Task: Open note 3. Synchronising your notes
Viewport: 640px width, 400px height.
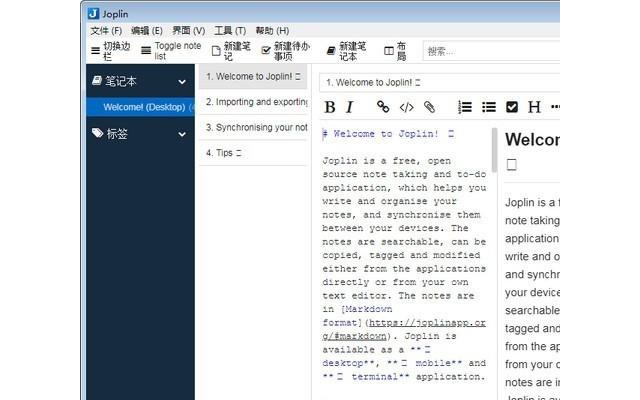Action: (253, 127)
